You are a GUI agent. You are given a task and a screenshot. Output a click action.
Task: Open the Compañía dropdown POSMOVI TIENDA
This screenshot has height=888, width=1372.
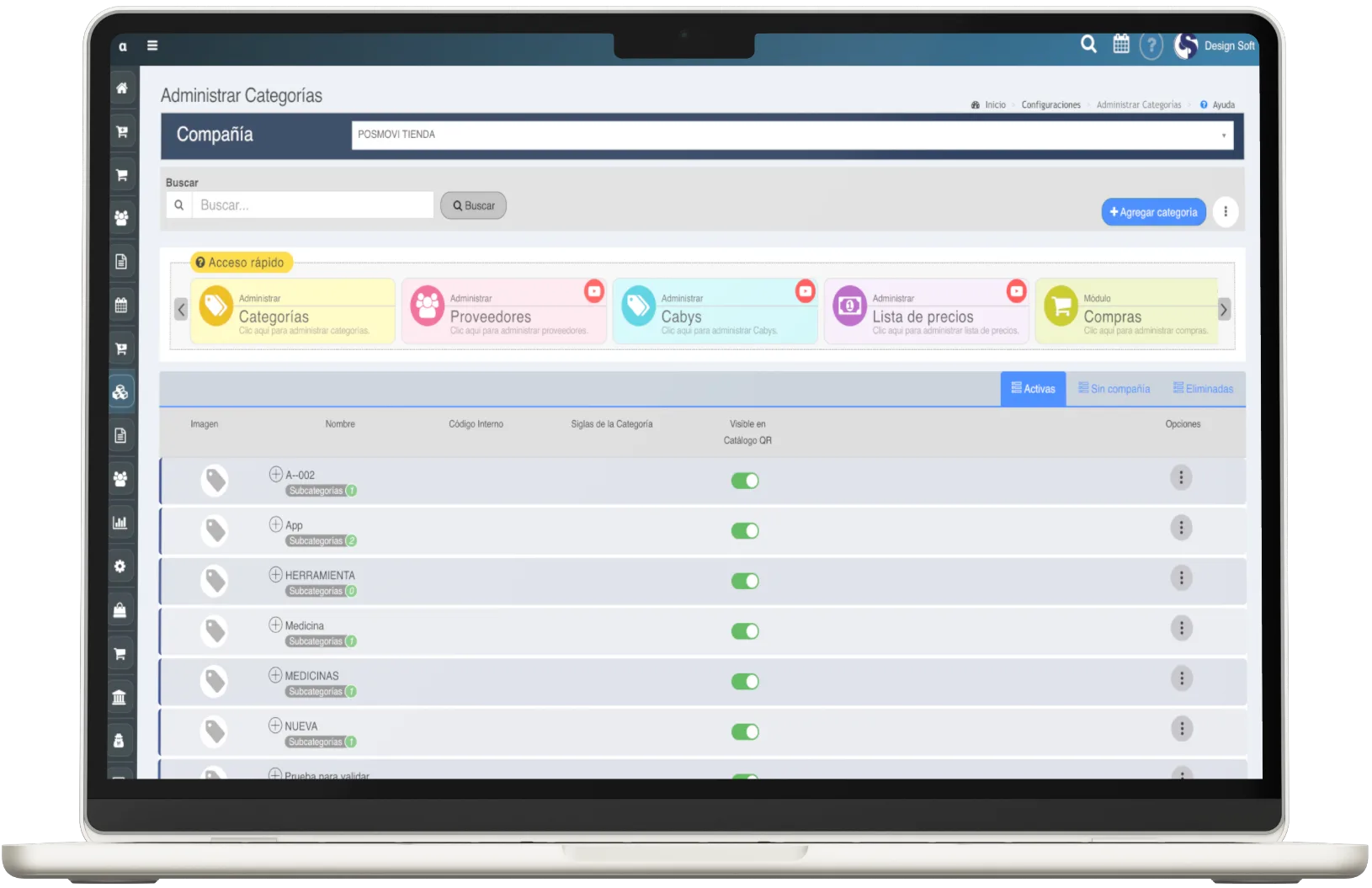pyautogui.click(x=791, y=135)
